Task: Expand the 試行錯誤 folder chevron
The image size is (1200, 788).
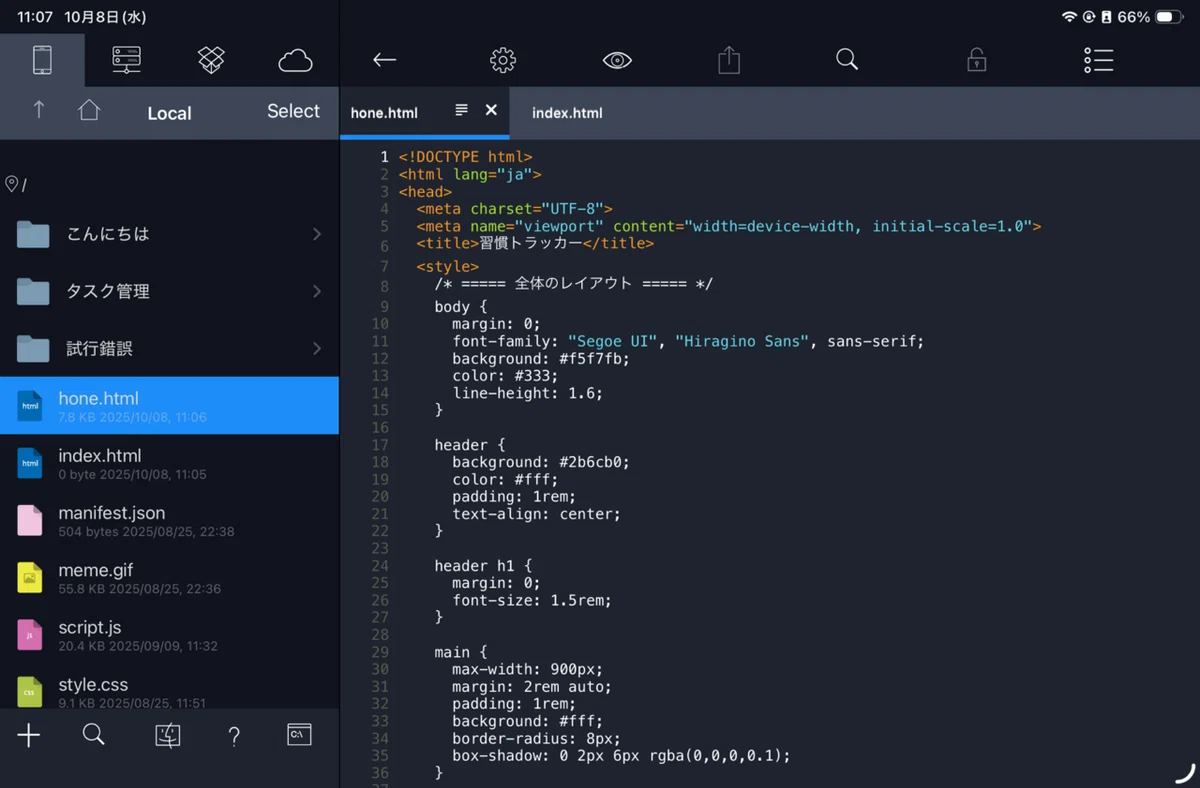Action: [x=317, y=348]
